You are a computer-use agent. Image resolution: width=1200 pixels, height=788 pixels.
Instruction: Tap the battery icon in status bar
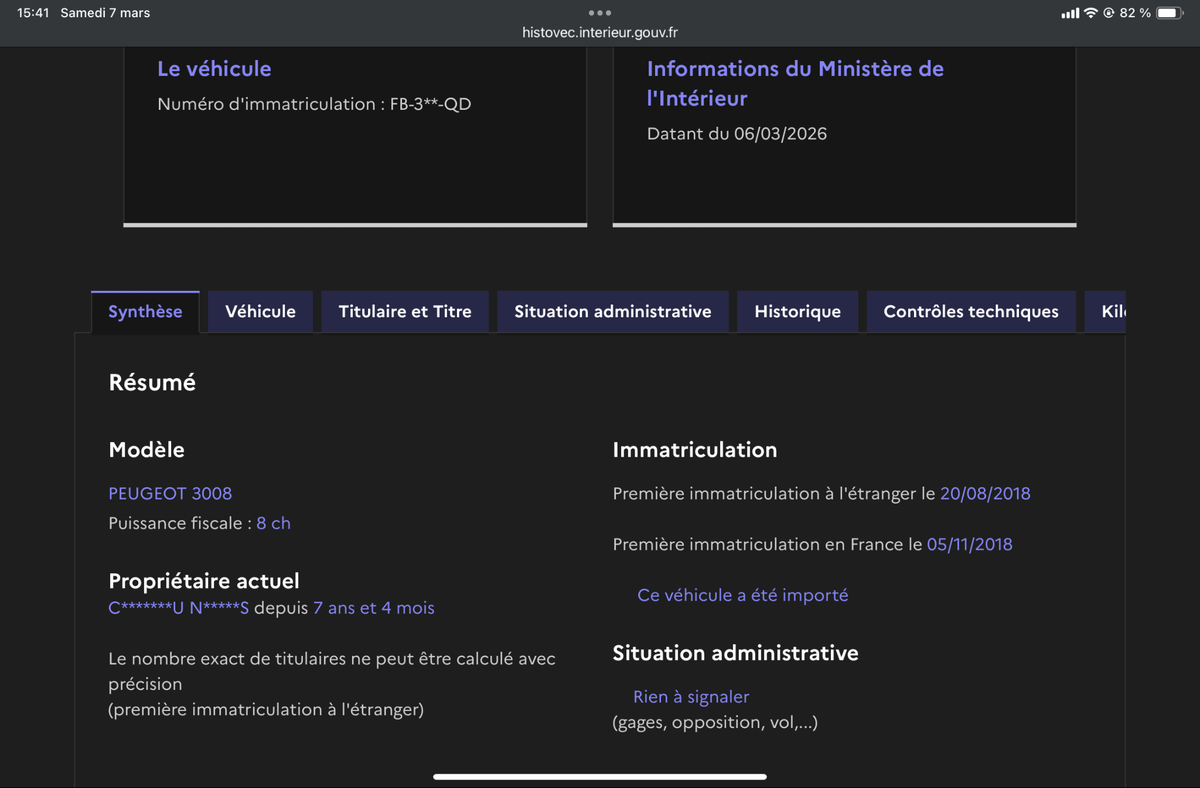pyautogui.click(x=1170, y=13)
